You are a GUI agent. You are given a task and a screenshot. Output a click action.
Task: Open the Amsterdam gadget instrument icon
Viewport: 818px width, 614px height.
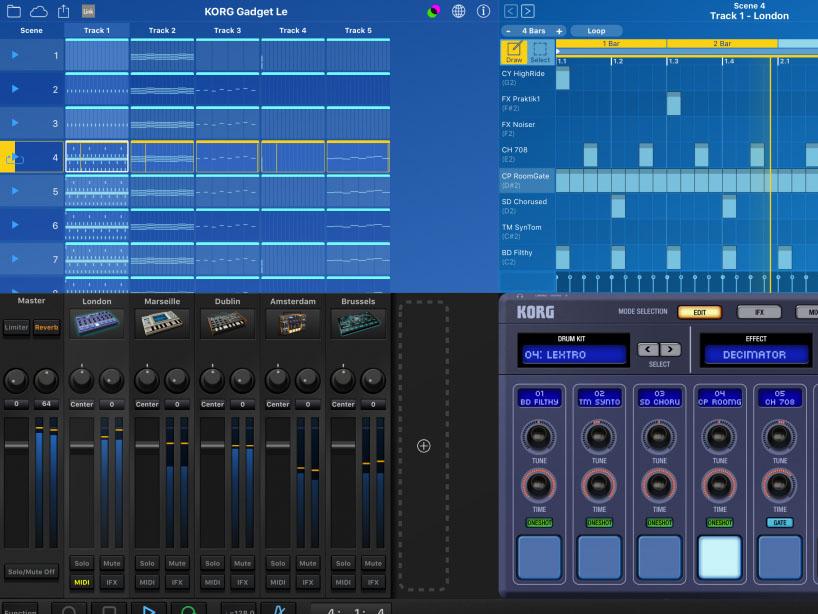pyautogui.click(x=293, y=324)
